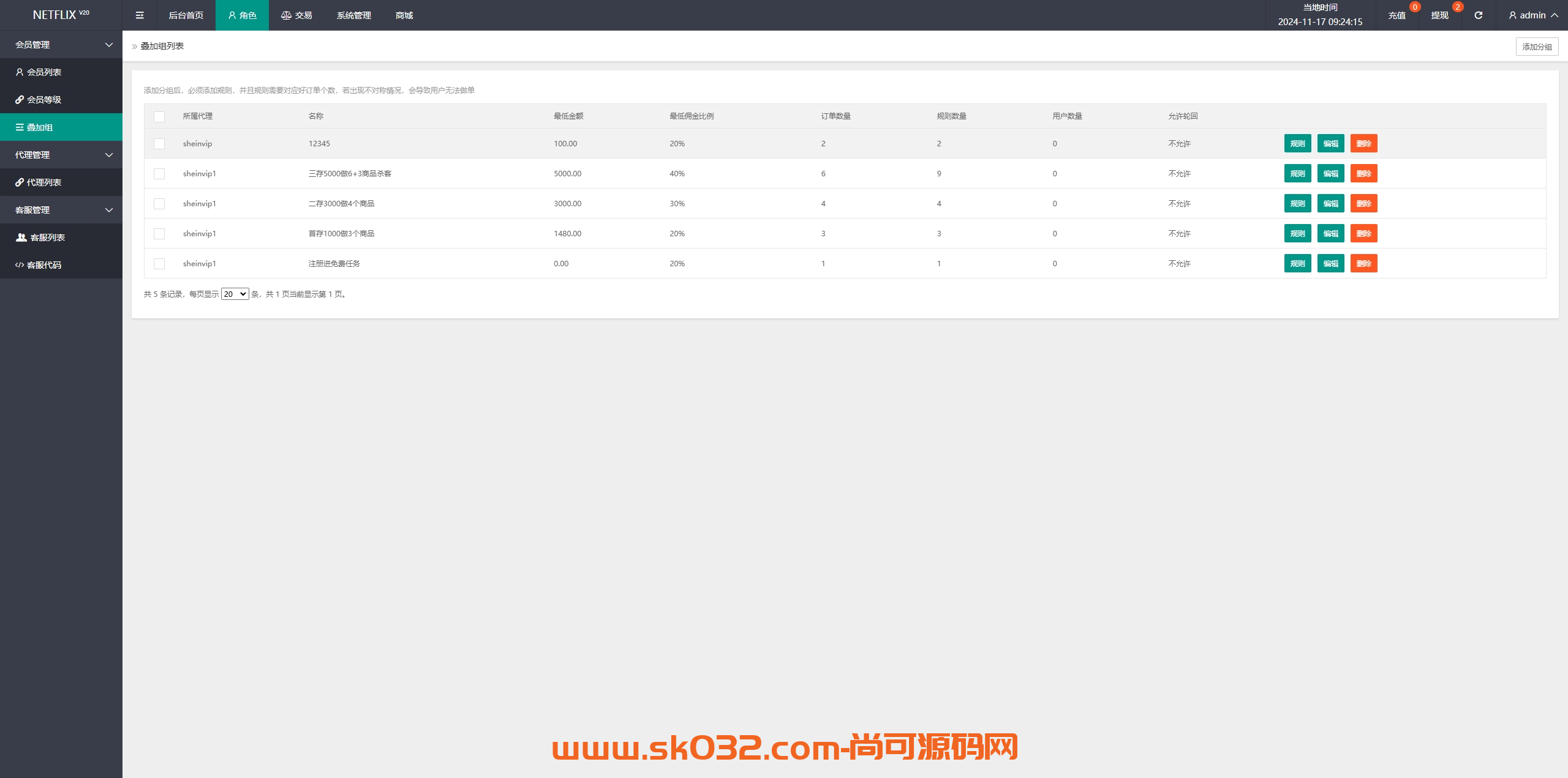
Task: Collapse the 客服管理 section
Action: (x=61, y=210)
